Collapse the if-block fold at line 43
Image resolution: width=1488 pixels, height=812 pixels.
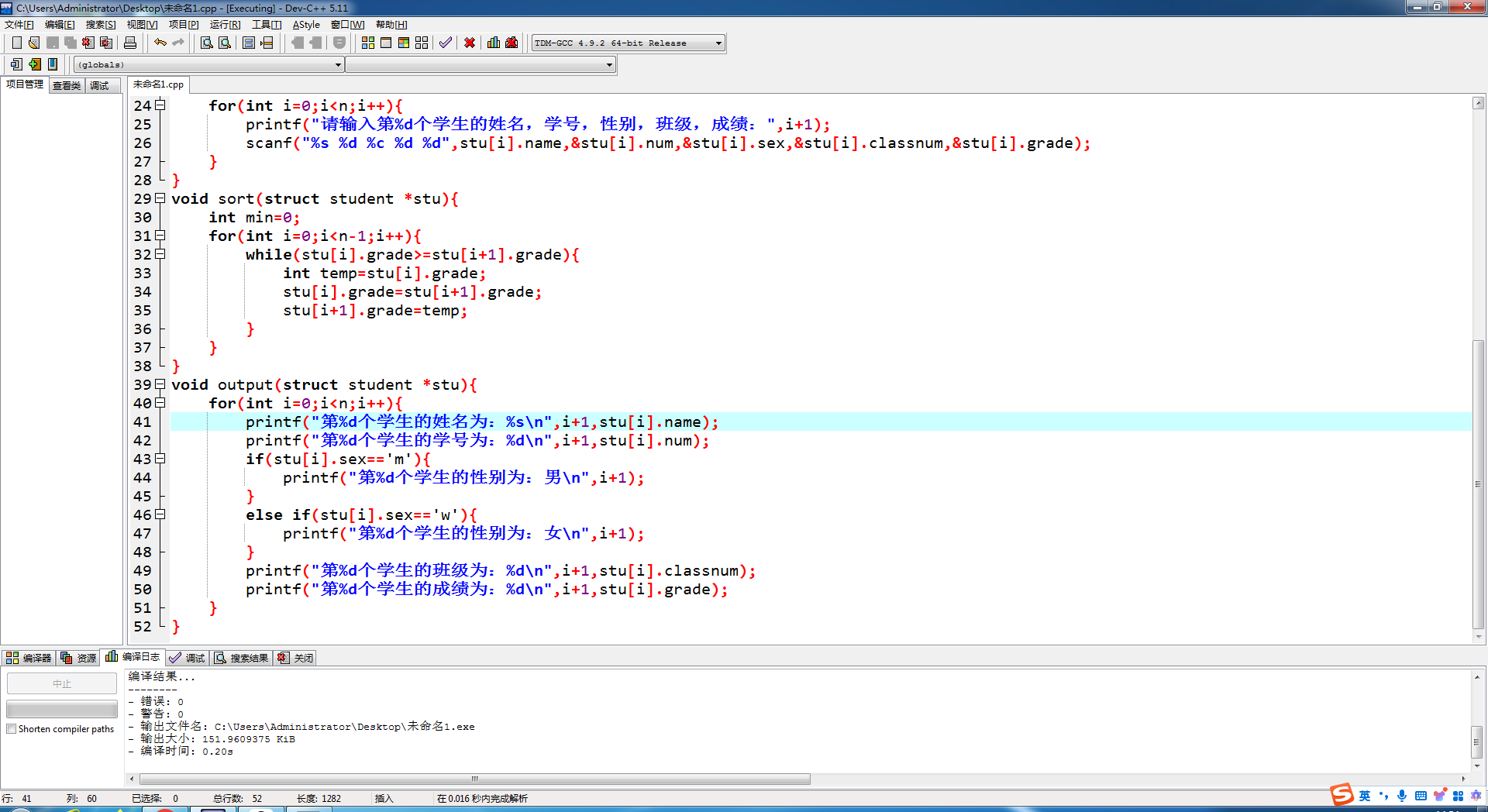tap(160, 458)
